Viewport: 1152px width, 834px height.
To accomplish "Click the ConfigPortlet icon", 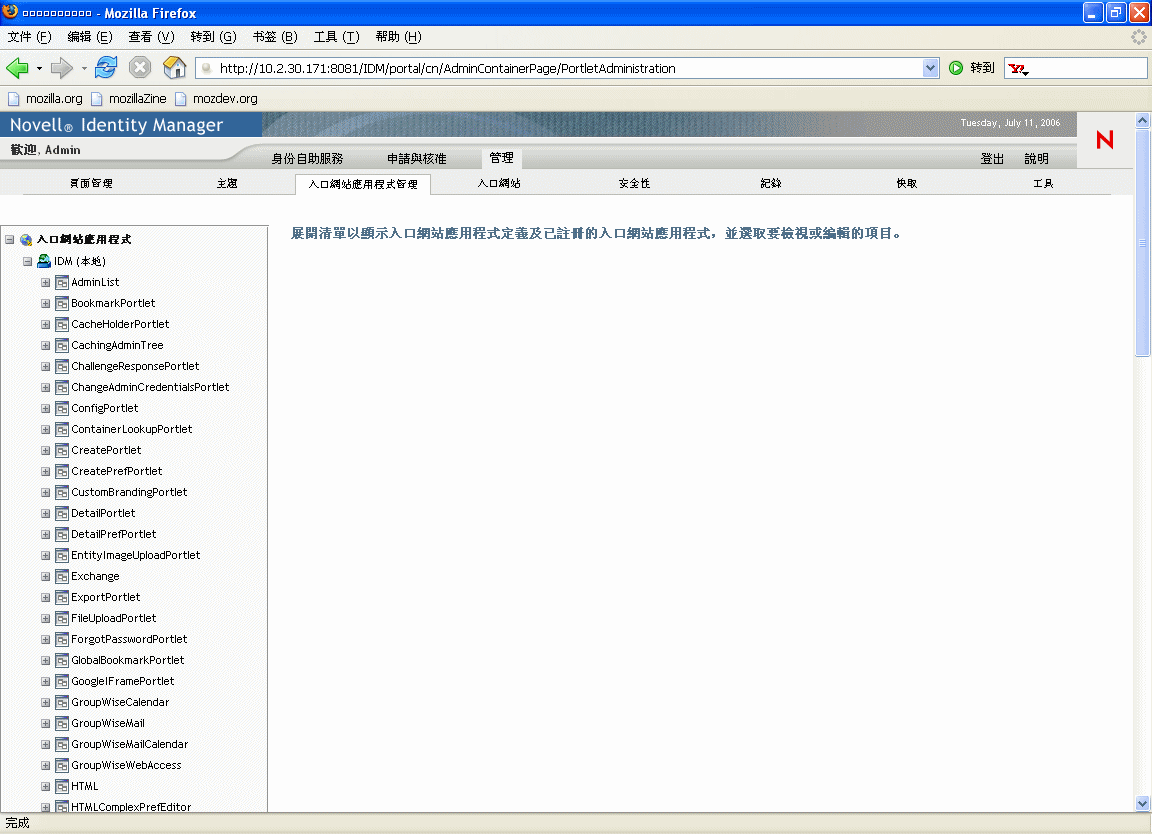I will 62,408.
